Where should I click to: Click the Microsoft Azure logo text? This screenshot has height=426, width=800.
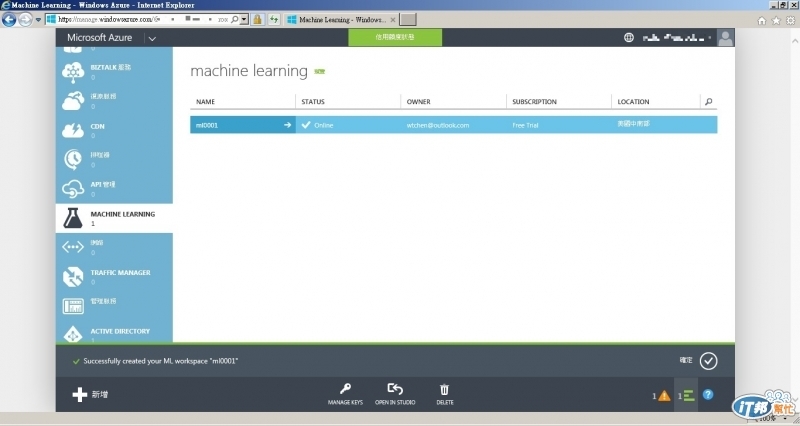[99, 38]
